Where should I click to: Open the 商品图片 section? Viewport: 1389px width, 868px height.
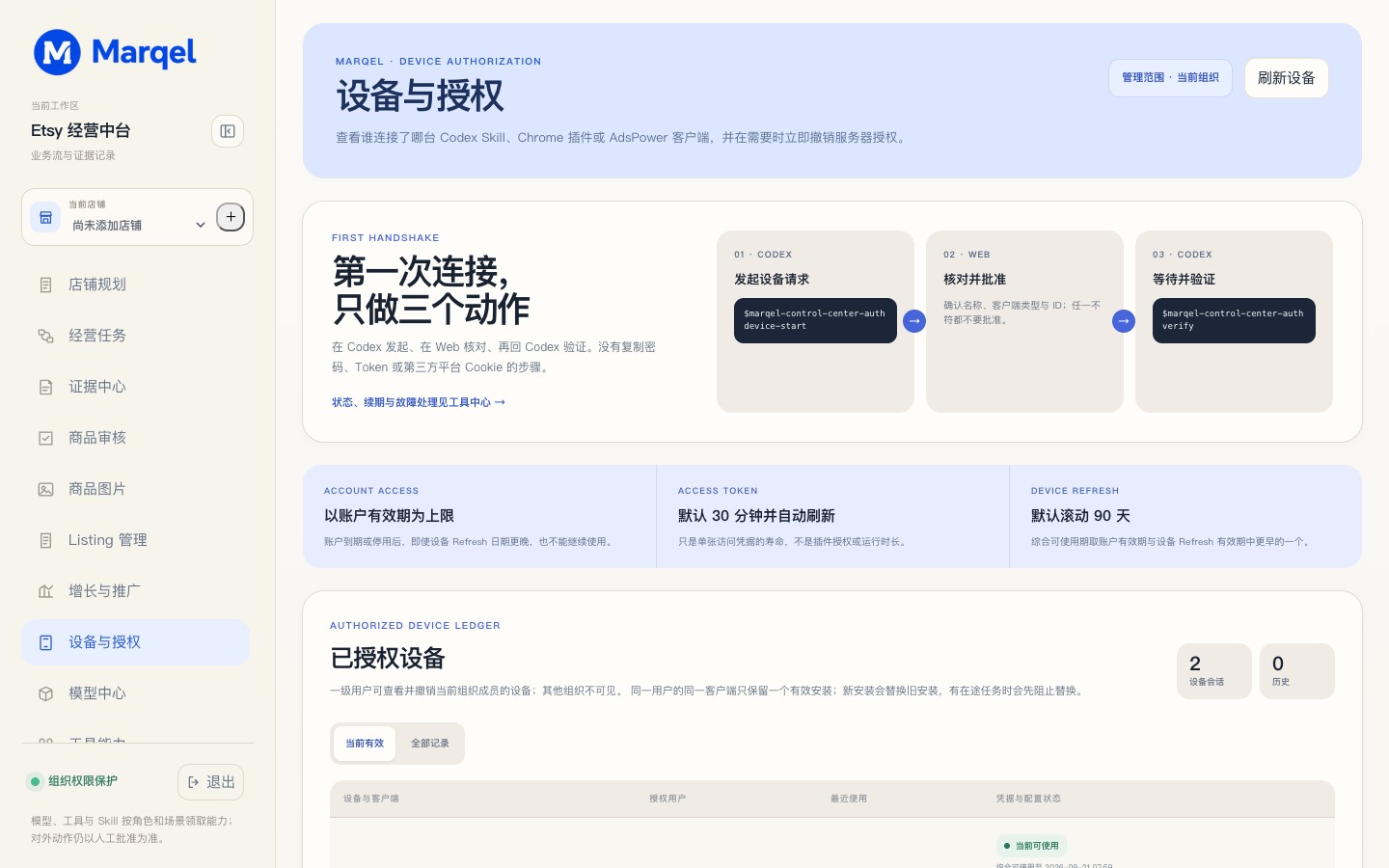[x=135, y=489]
